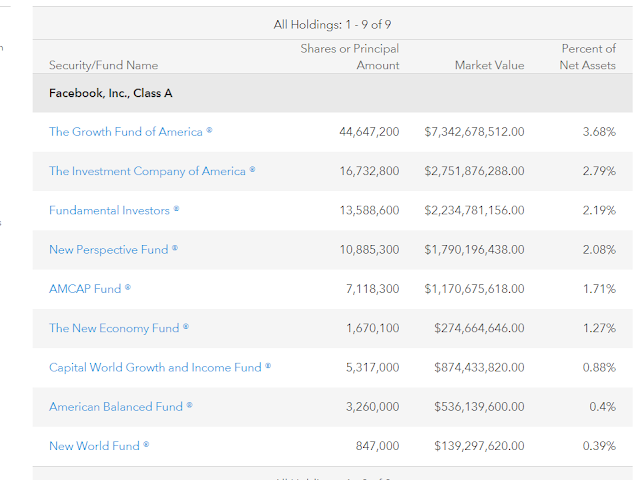Image resolution: width=640 pixels, height=480 pixels.
Task: Open the New World Fund link
Action: 94,446
